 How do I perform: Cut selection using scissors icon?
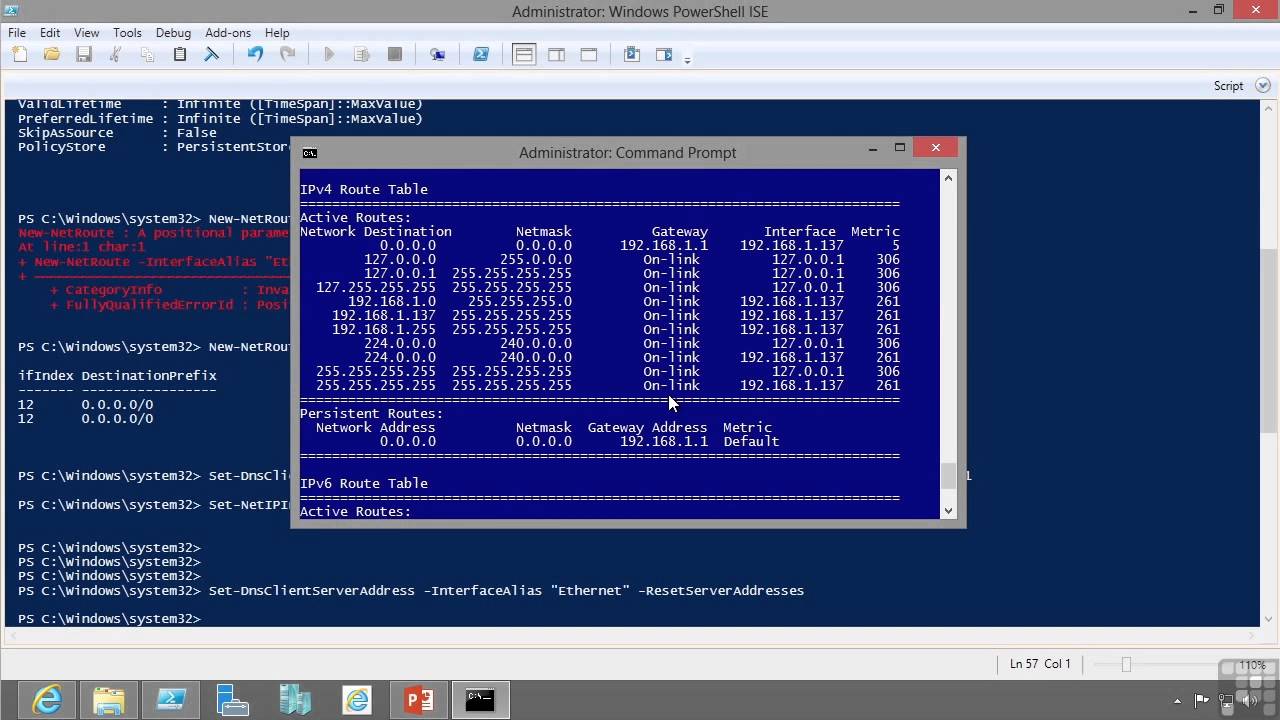click(116, 55)
